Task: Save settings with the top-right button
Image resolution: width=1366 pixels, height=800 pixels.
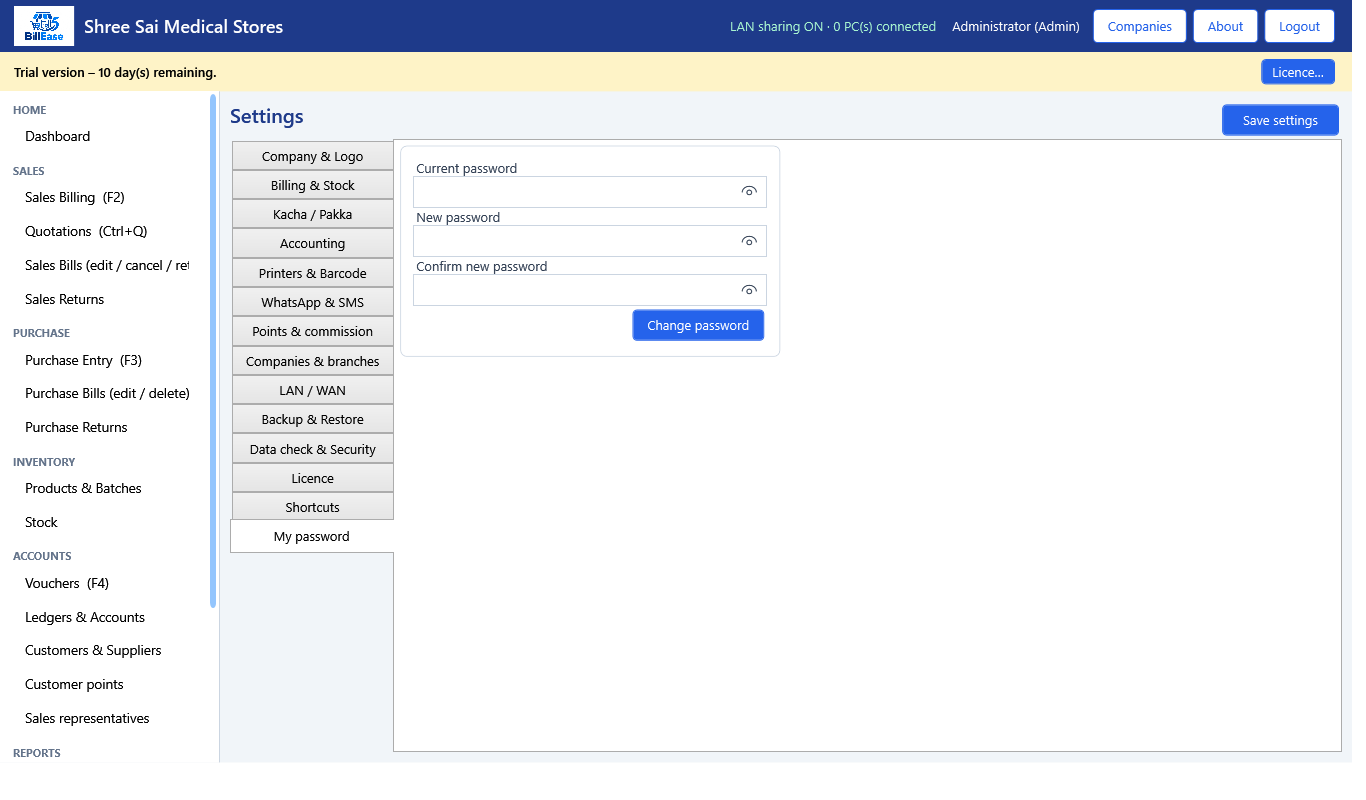Action: click(1280, 120)
